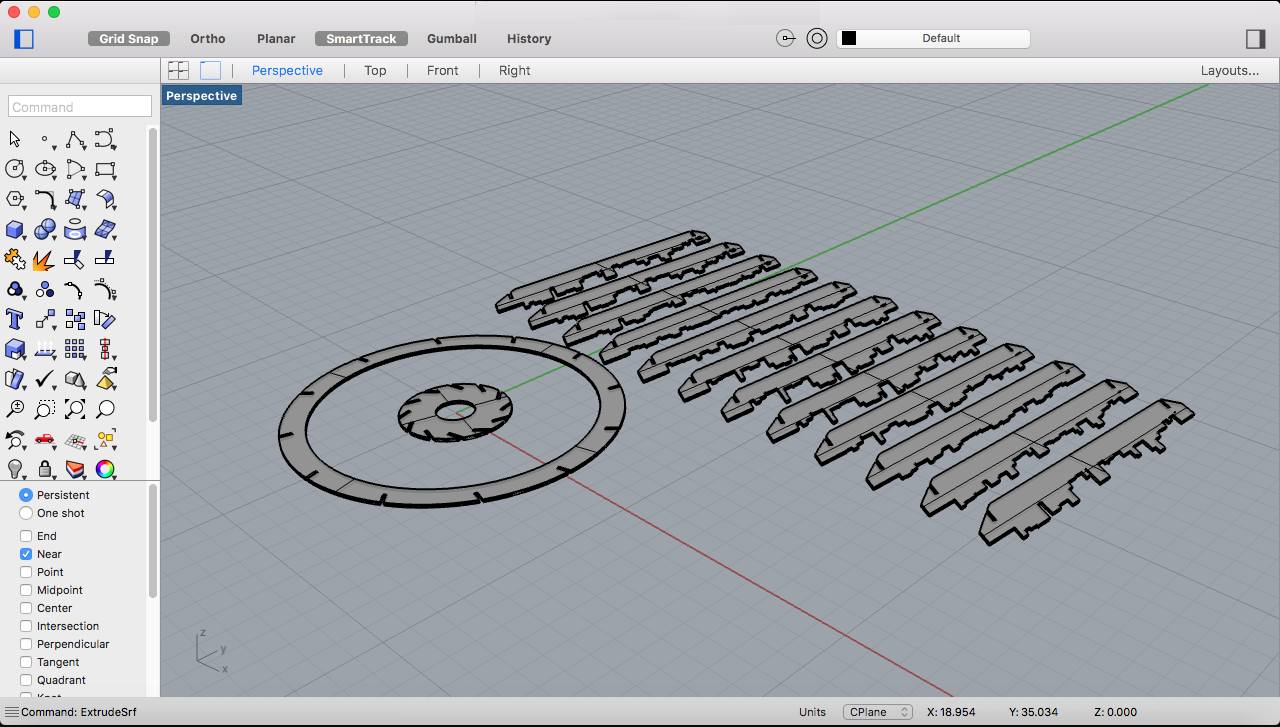Toggle the left sidebar panel icon
This screenshot has height=727, width=1280.
coord(24,39)
